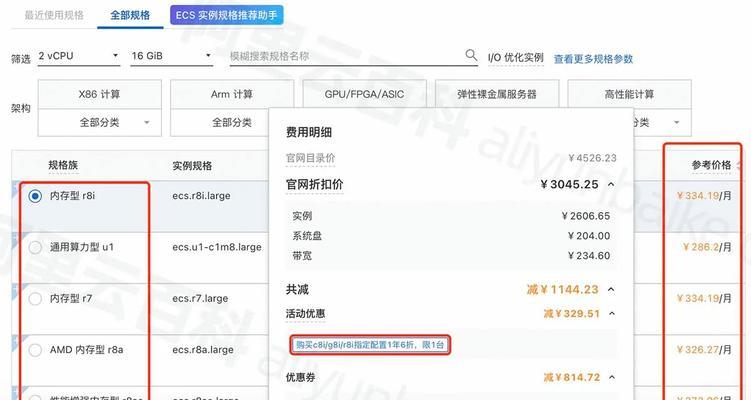Image resolution: width=751 pixels, height=400 pixels.
Task: Click the 减¥814.72 coupon amount
Action: tap(571, 377)
